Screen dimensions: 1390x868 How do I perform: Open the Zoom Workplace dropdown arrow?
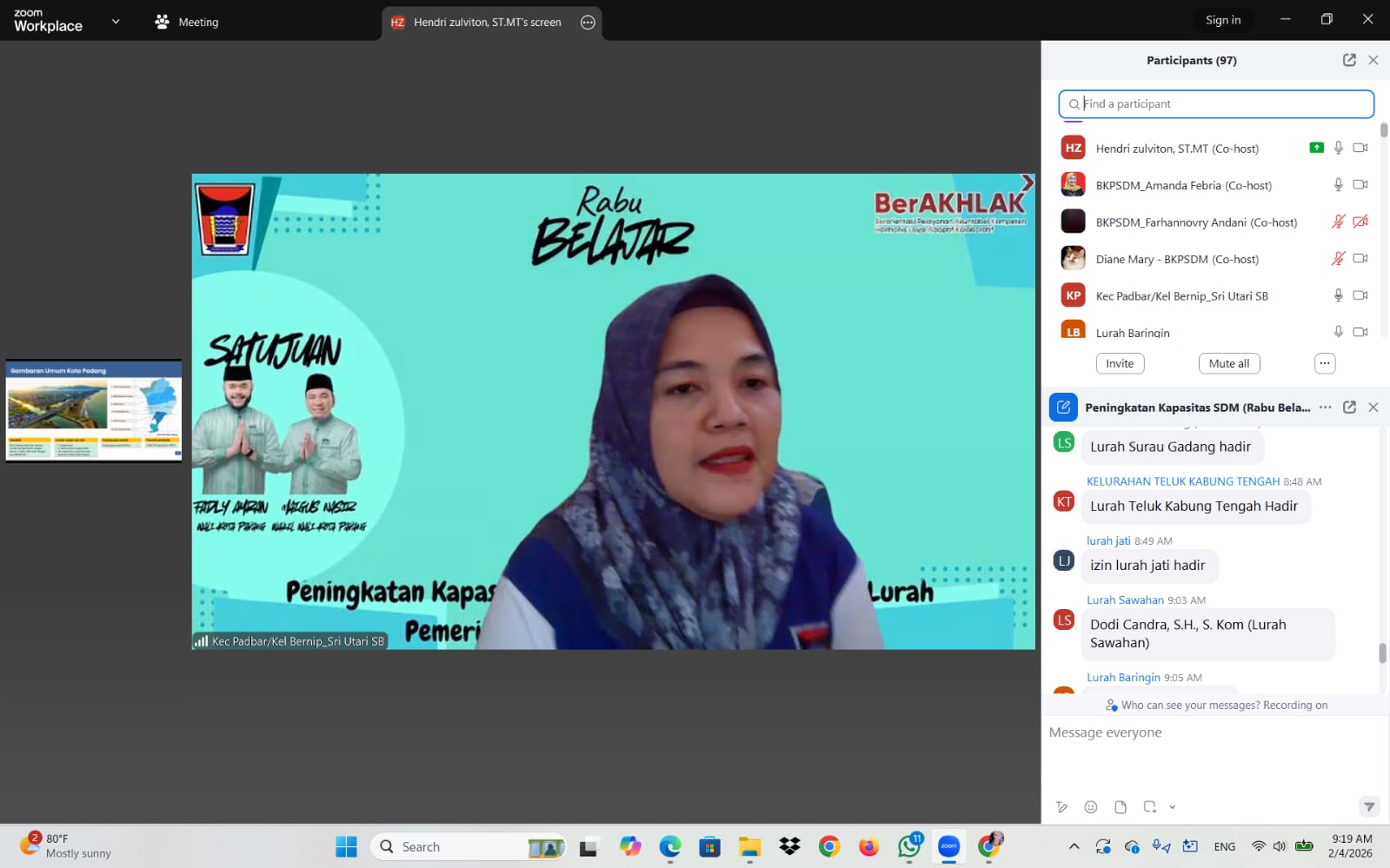coord(116,21)
